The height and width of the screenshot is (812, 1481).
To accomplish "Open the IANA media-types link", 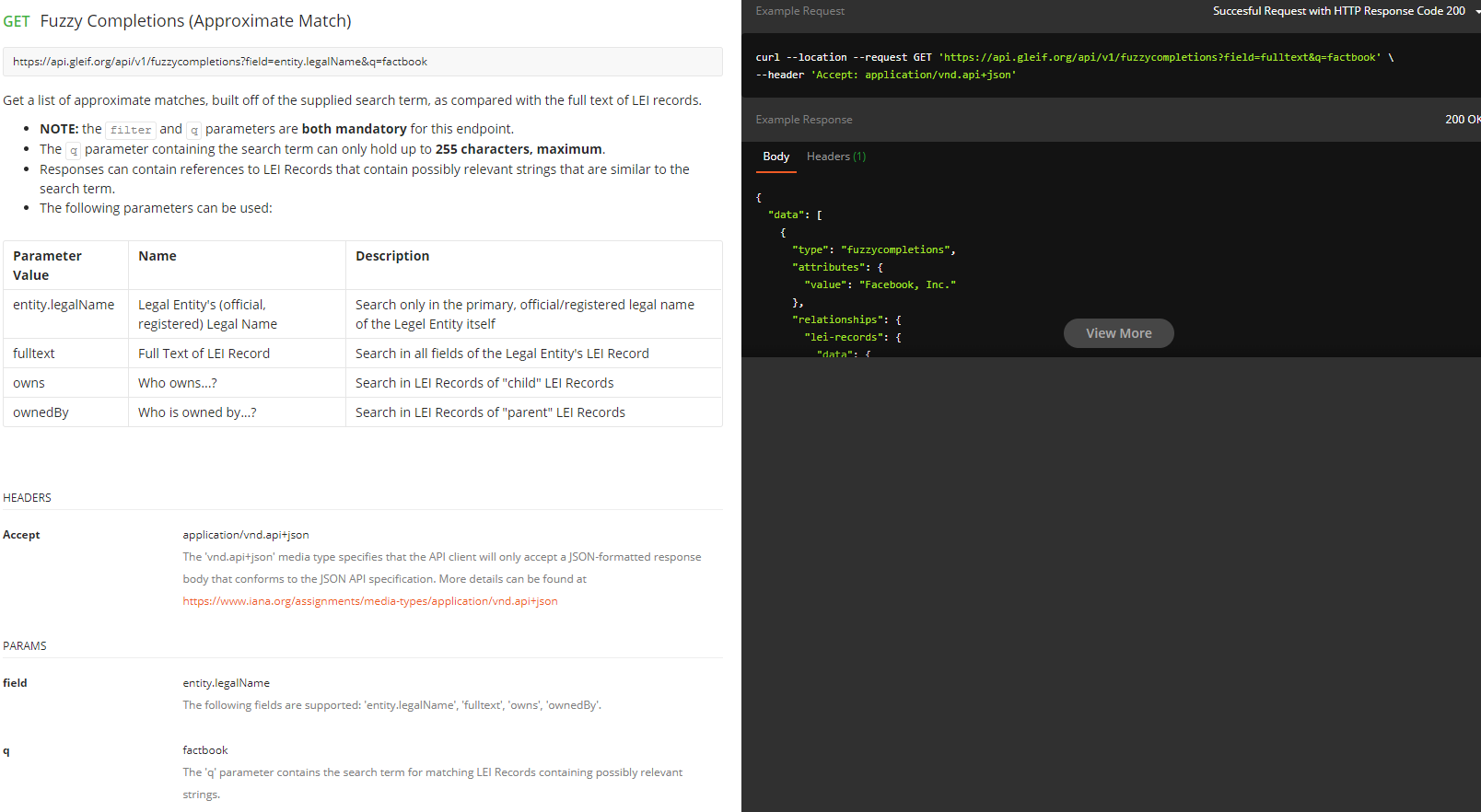I will (369, 601).
